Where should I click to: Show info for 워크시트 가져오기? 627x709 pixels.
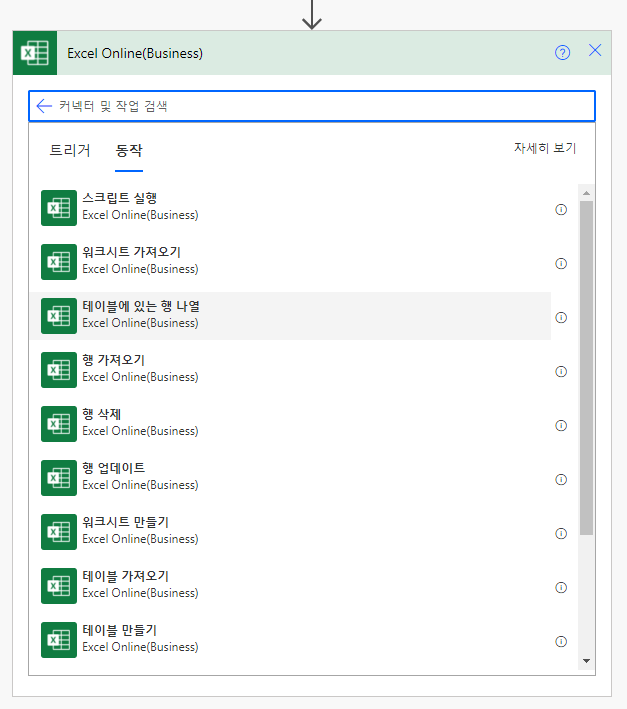click(561, 264)
